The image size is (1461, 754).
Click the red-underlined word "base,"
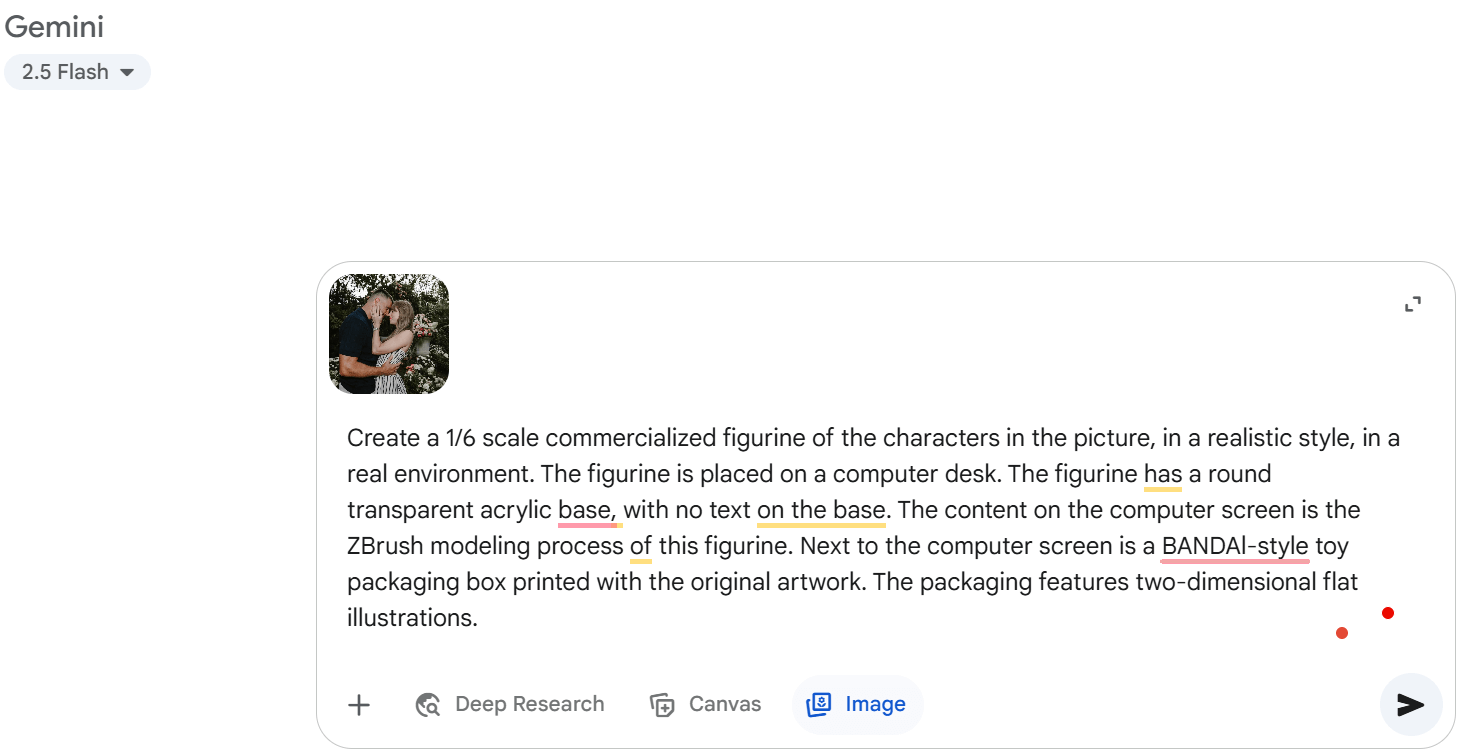click(587, 510)
